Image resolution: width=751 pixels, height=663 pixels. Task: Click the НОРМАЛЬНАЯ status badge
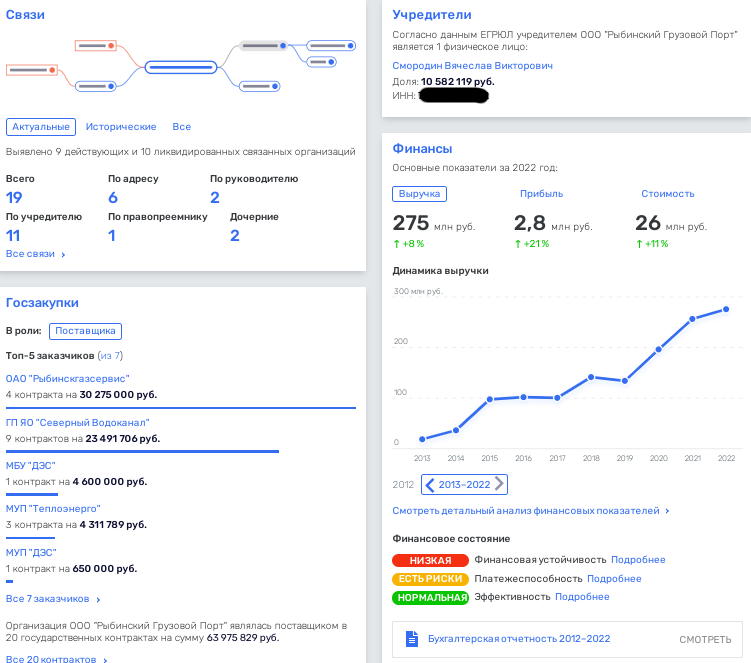click(x=430, y=597)
